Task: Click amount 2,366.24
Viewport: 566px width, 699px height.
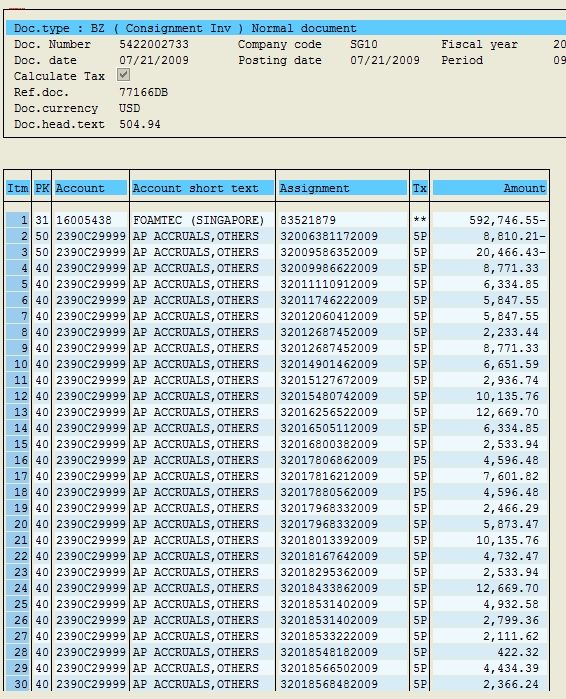Action: click(x=511, y=685)
